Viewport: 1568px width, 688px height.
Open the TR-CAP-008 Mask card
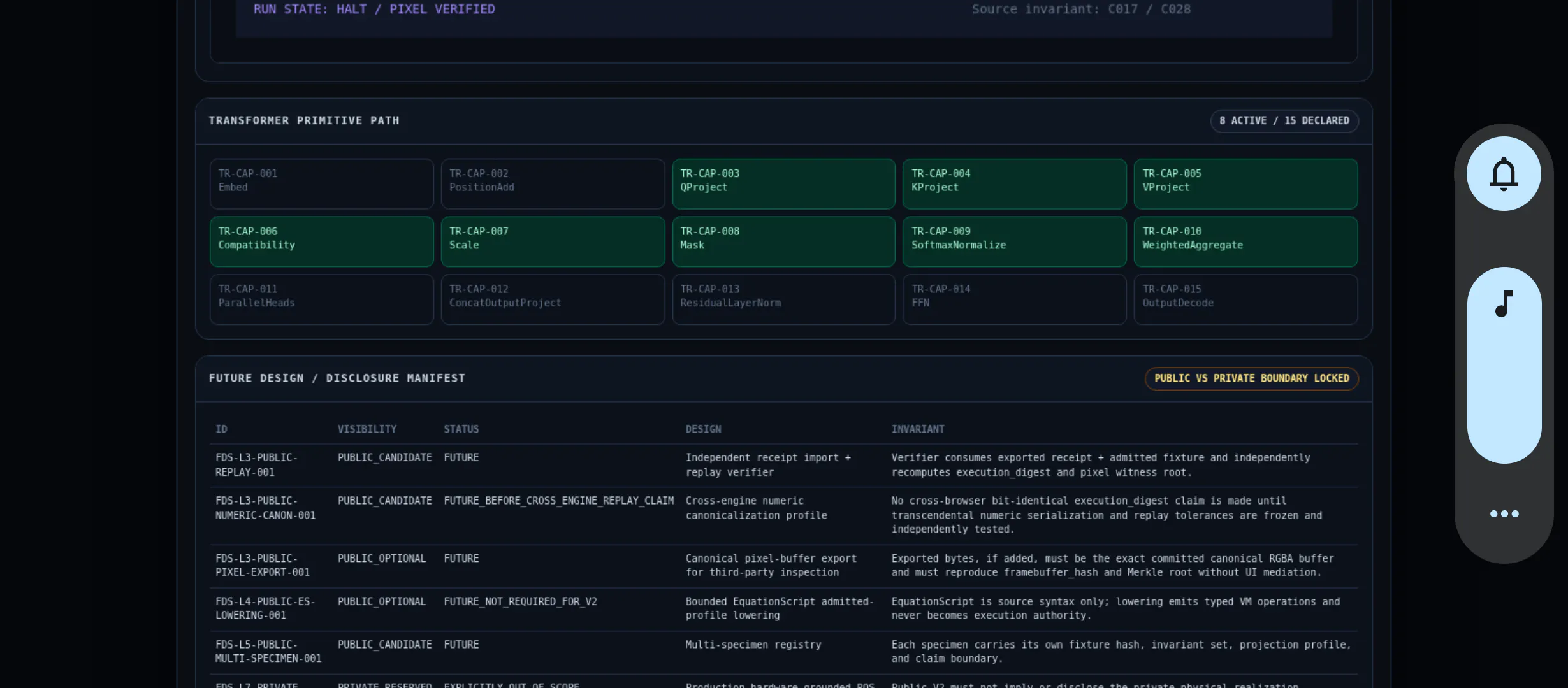tap(783, 241)
